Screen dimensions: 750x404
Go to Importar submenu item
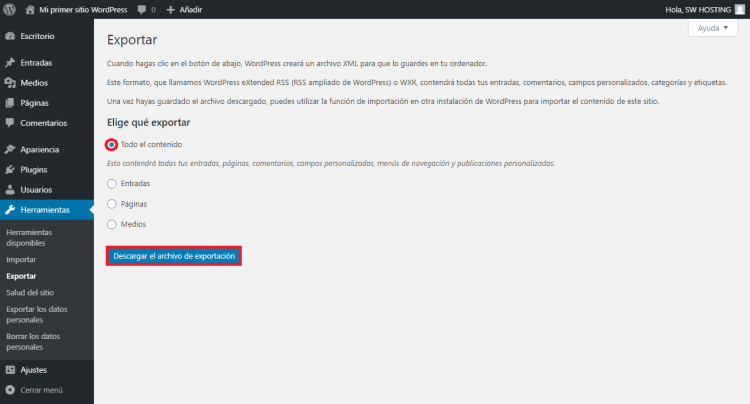click(x=21, y=260)
